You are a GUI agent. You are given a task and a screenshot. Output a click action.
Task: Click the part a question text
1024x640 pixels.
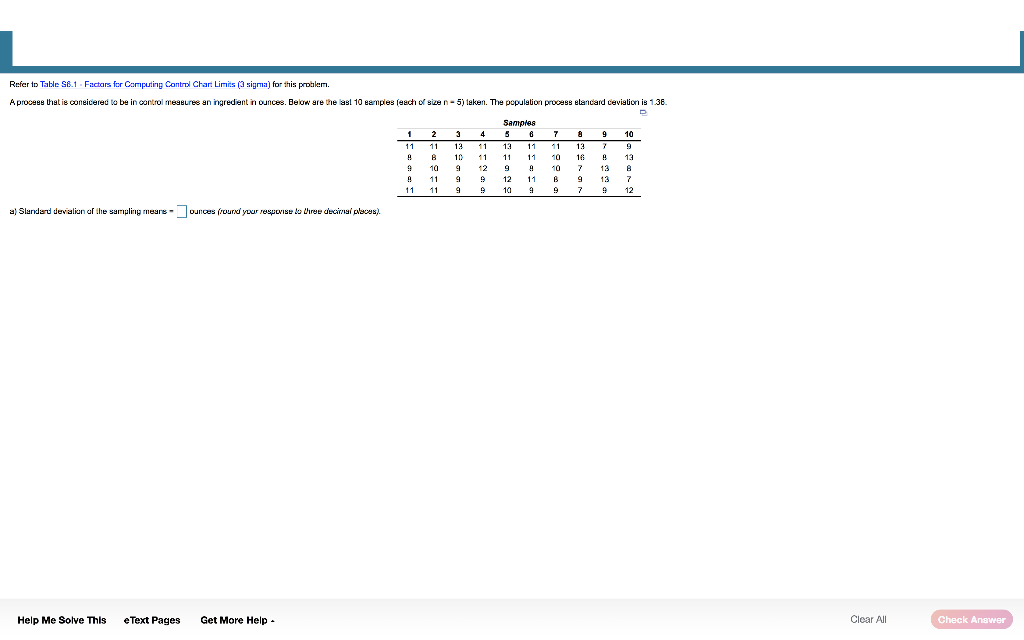tap(90, 210)
